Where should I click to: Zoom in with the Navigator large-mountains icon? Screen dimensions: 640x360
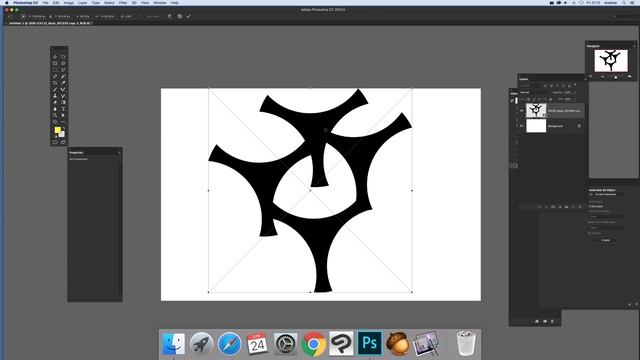pos(629,76)
